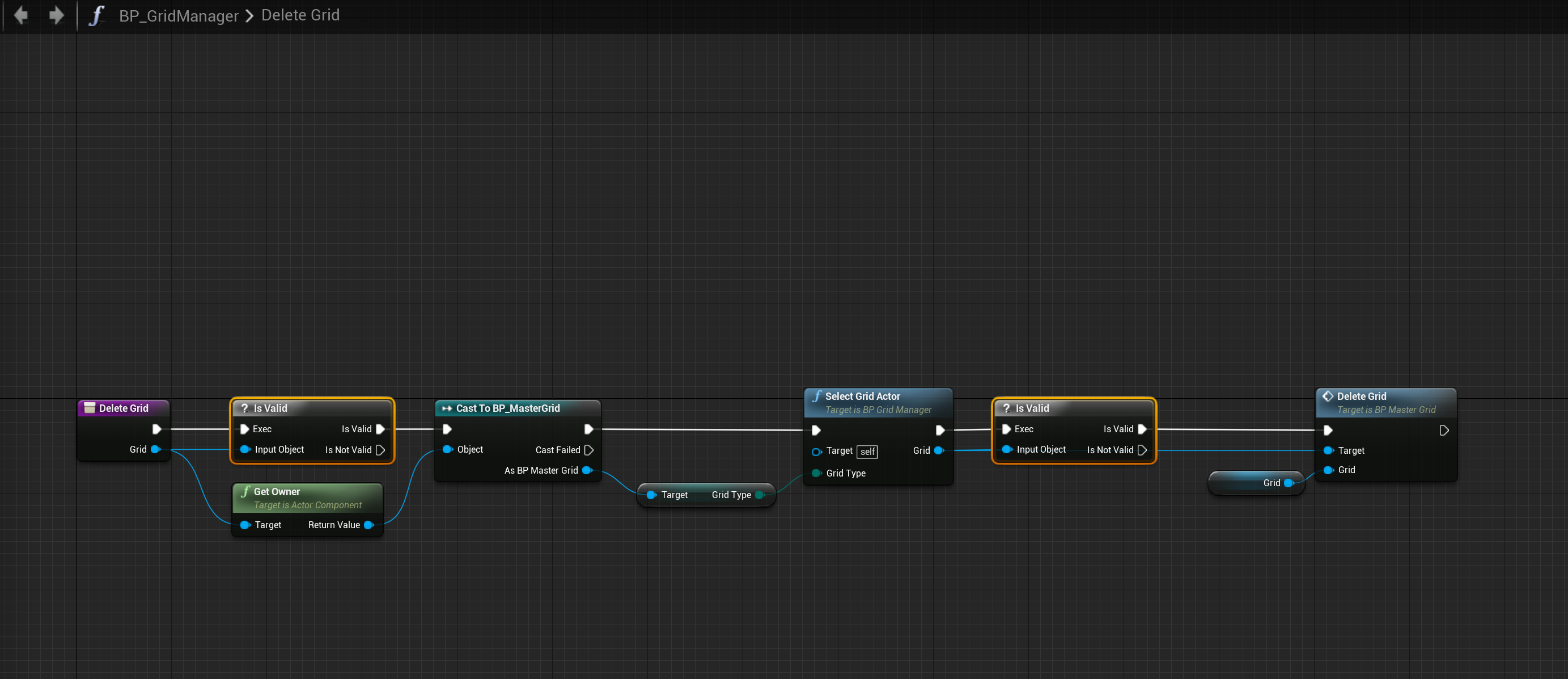
Task: Click Return Value pin on Get Owner
Action: click(368, 525)
